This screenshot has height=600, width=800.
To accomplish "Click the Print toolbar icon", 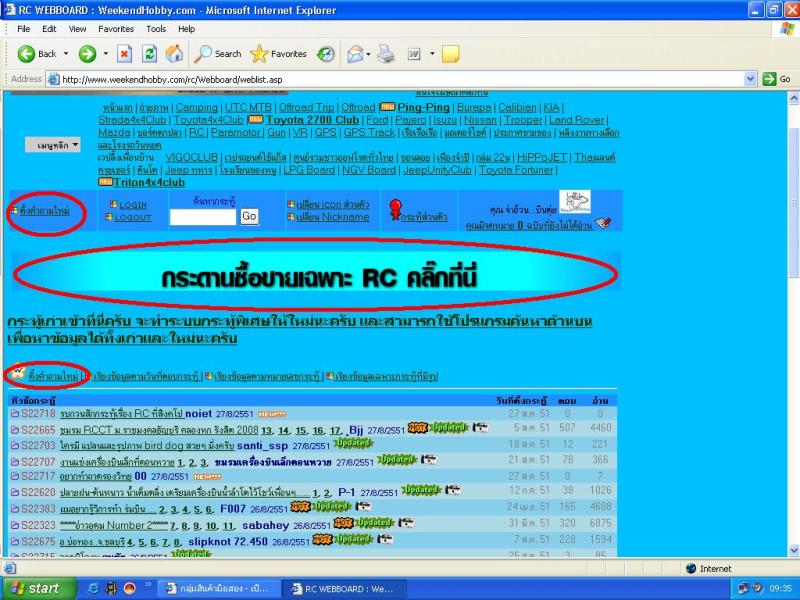I will (x=386, y=54).
